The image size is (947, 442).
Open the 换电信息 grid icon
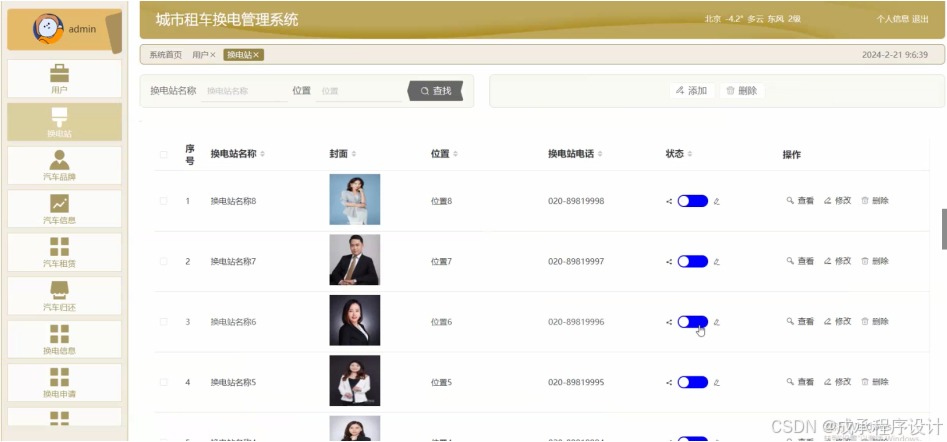tap(59, 334)
